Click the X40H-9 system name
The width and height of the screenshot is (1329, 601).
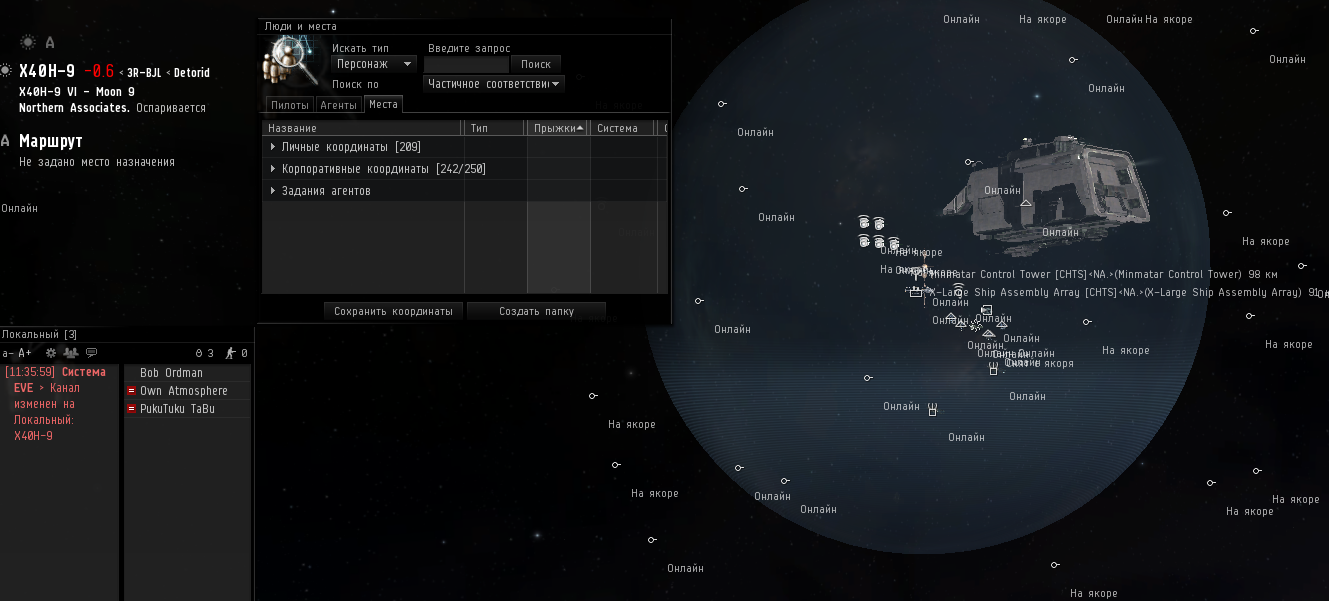point(47,71)
